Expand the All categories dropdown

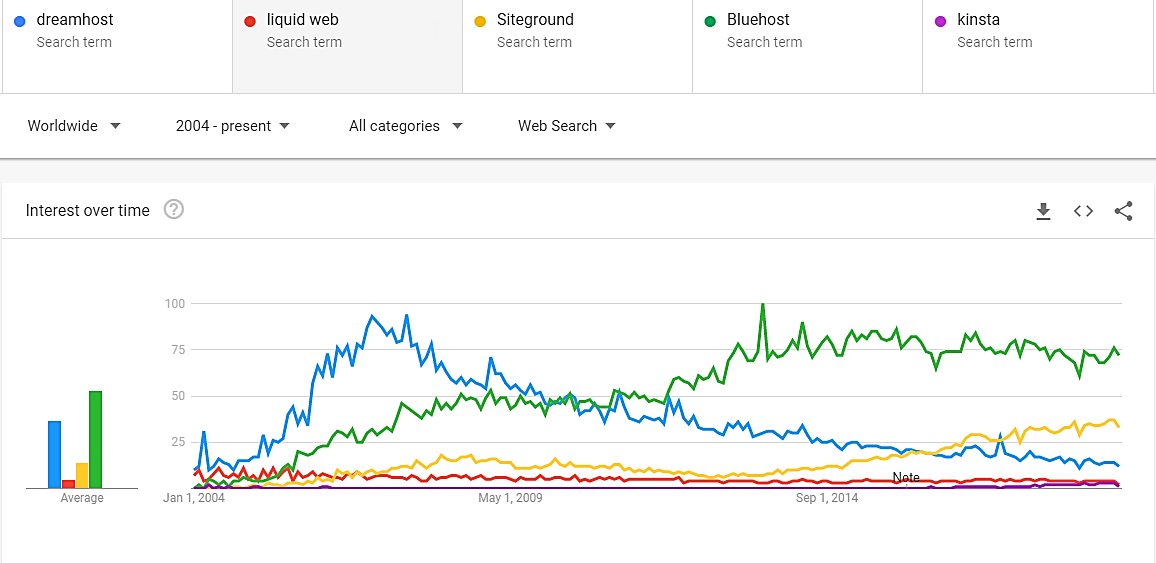tap(405, 126)
